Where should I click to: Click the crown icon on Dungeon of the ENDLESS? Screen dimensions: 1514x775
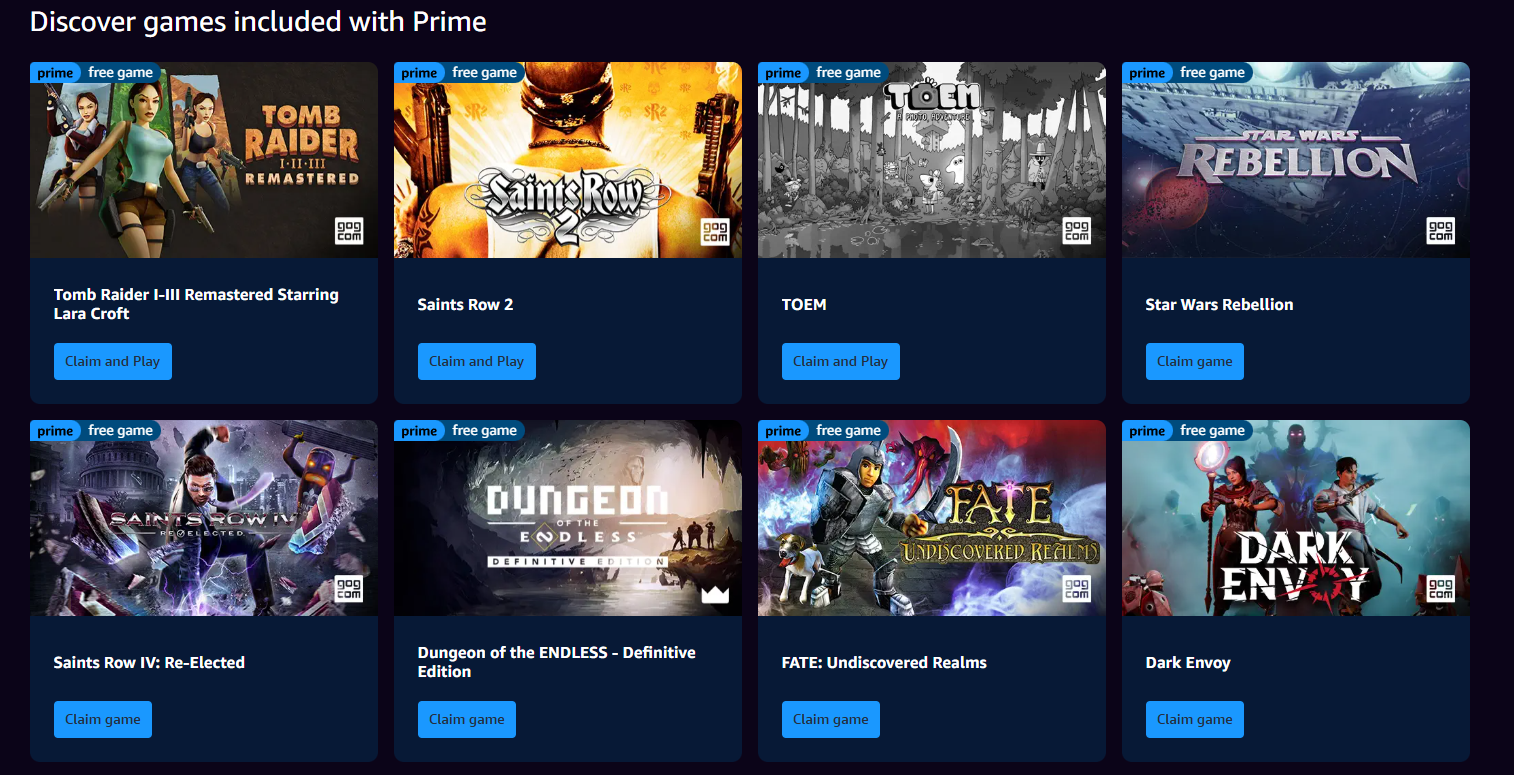[715, 594]
